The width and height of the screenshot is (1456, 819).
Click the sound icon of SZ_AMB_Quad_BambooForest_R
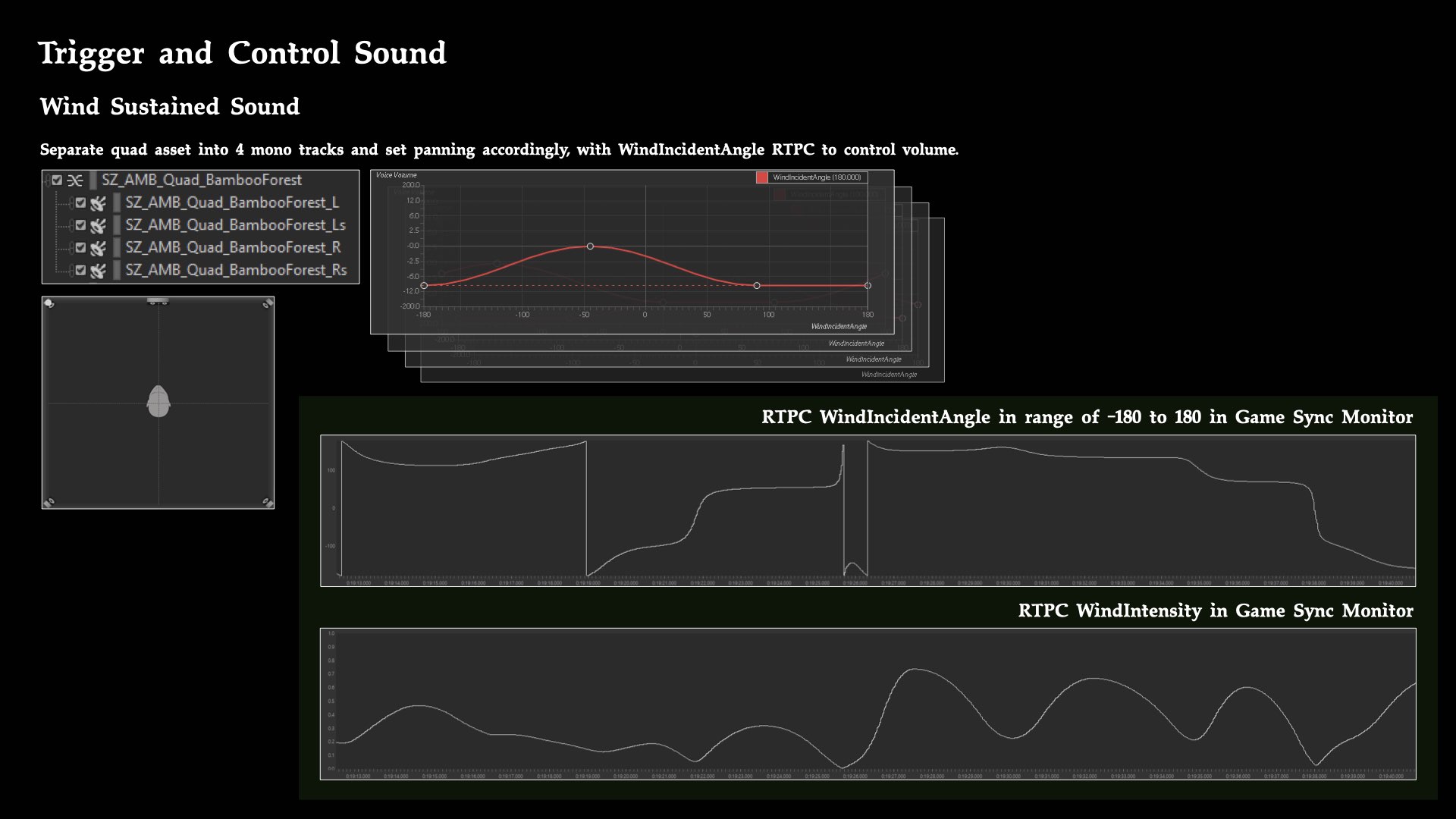tap(98, 248)
